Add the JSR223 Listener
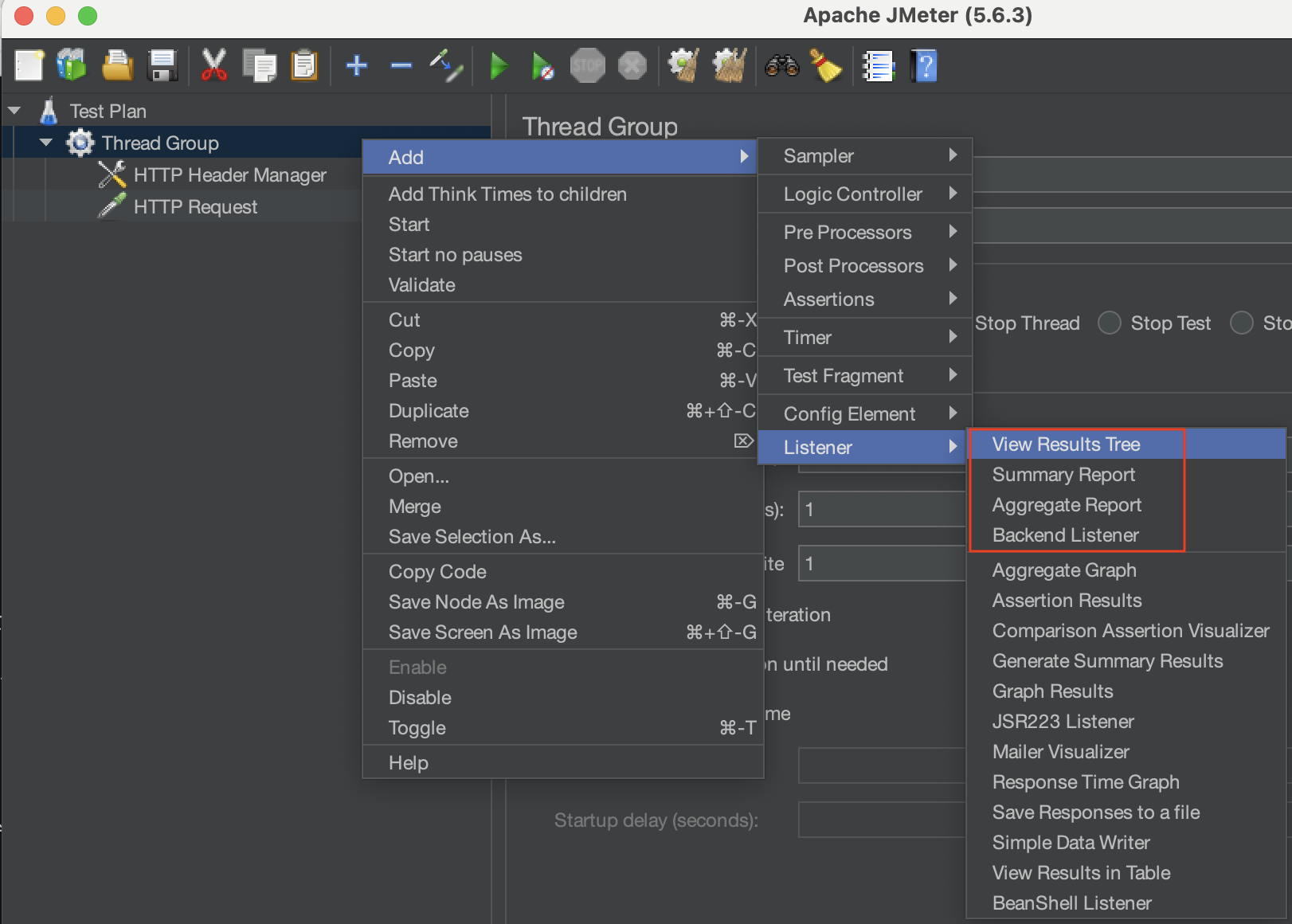Viewport: 1292px width, 924px height. pyautogui.click(x=1126, y=722)
